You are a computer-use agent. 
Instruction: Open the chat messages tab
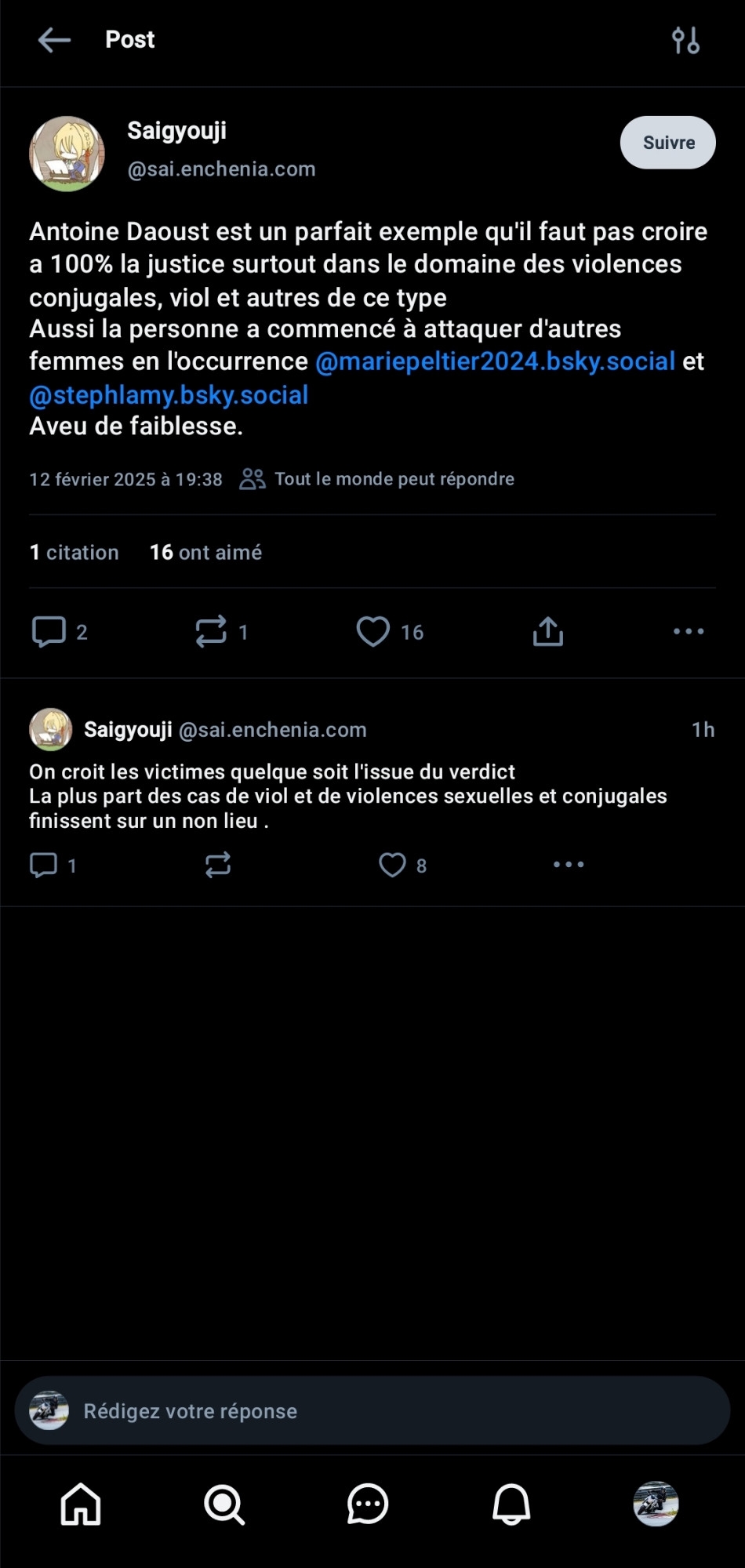tap(368, 1504)
